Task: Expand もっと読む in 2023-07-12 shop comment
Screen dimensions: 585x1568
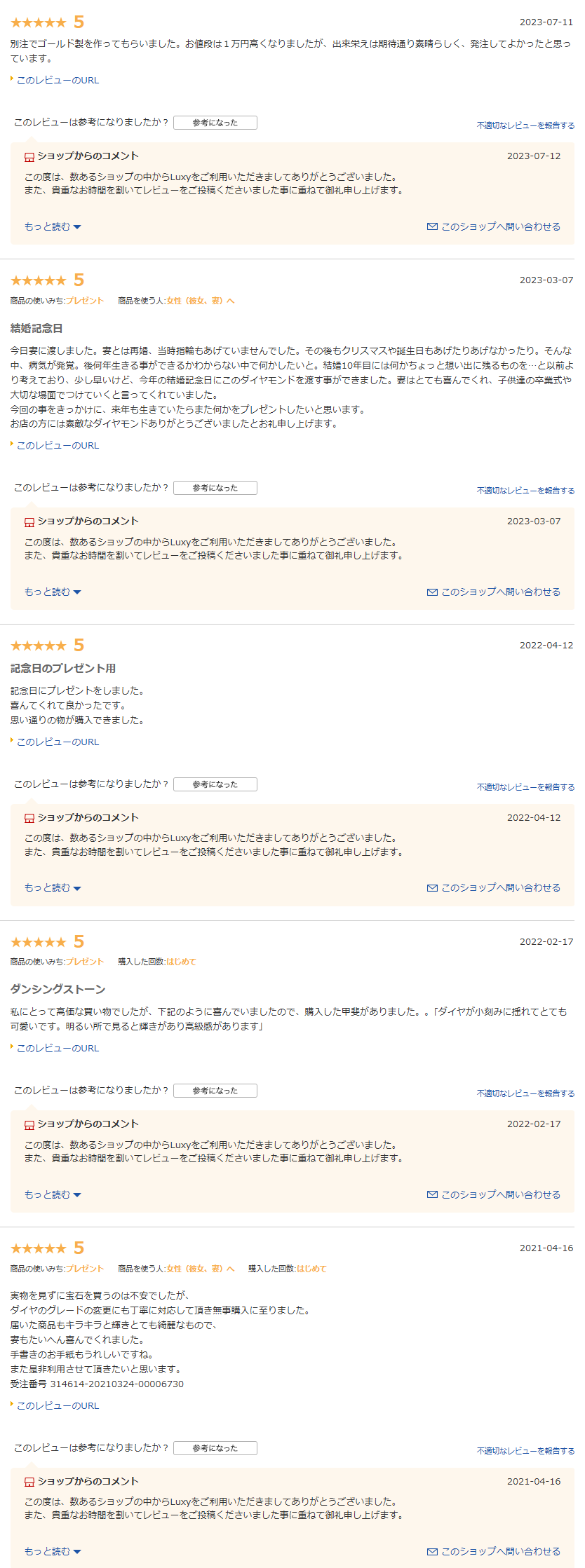Action: [53, 226]
